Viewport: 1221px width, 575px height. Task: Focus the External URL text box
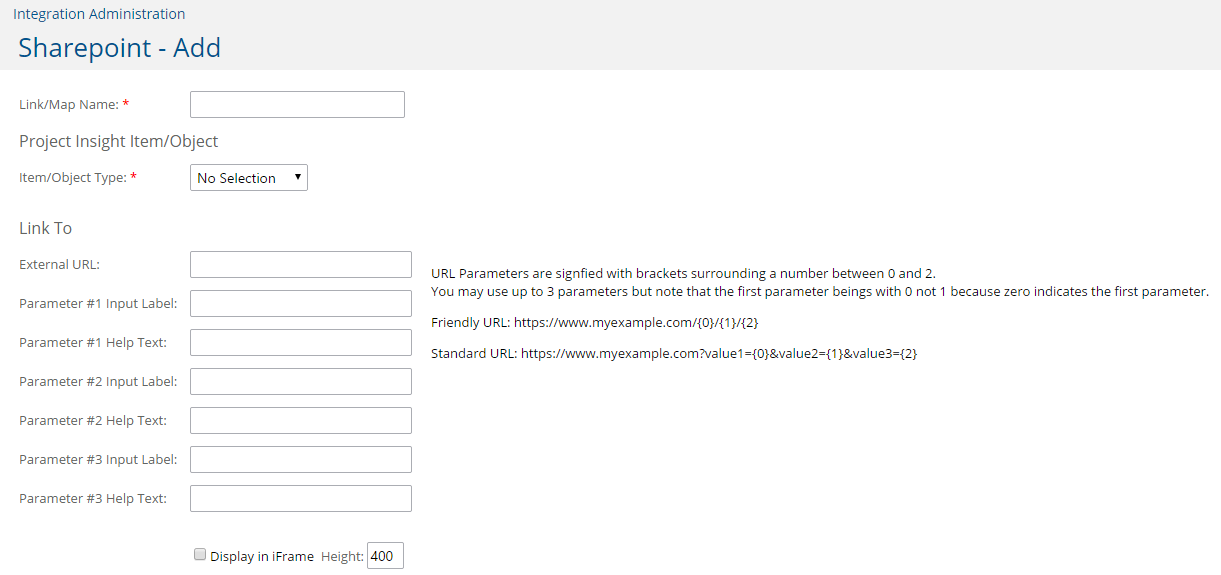click(301, 264)
